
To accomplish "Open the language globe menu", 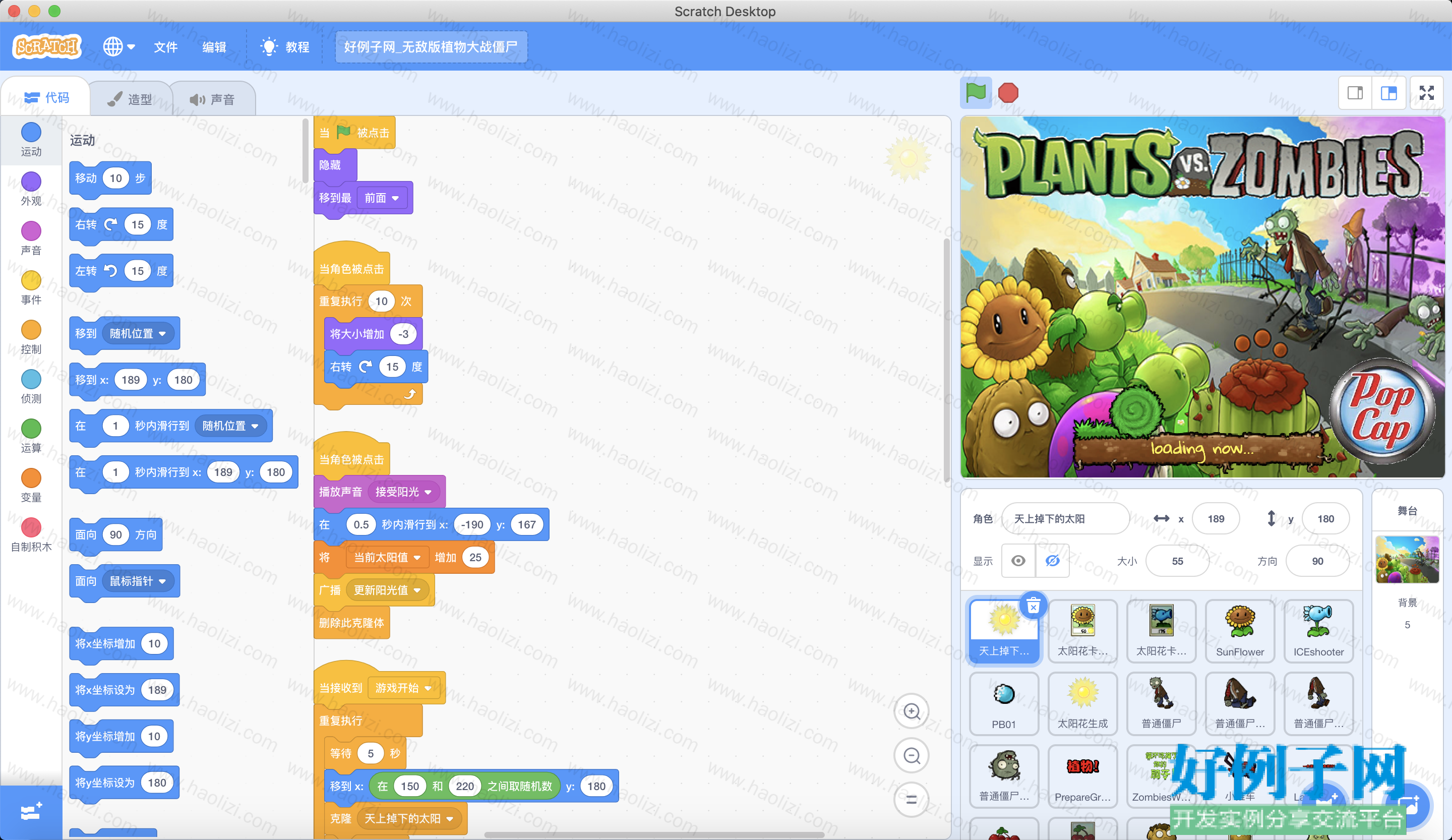I will point(118,47).
